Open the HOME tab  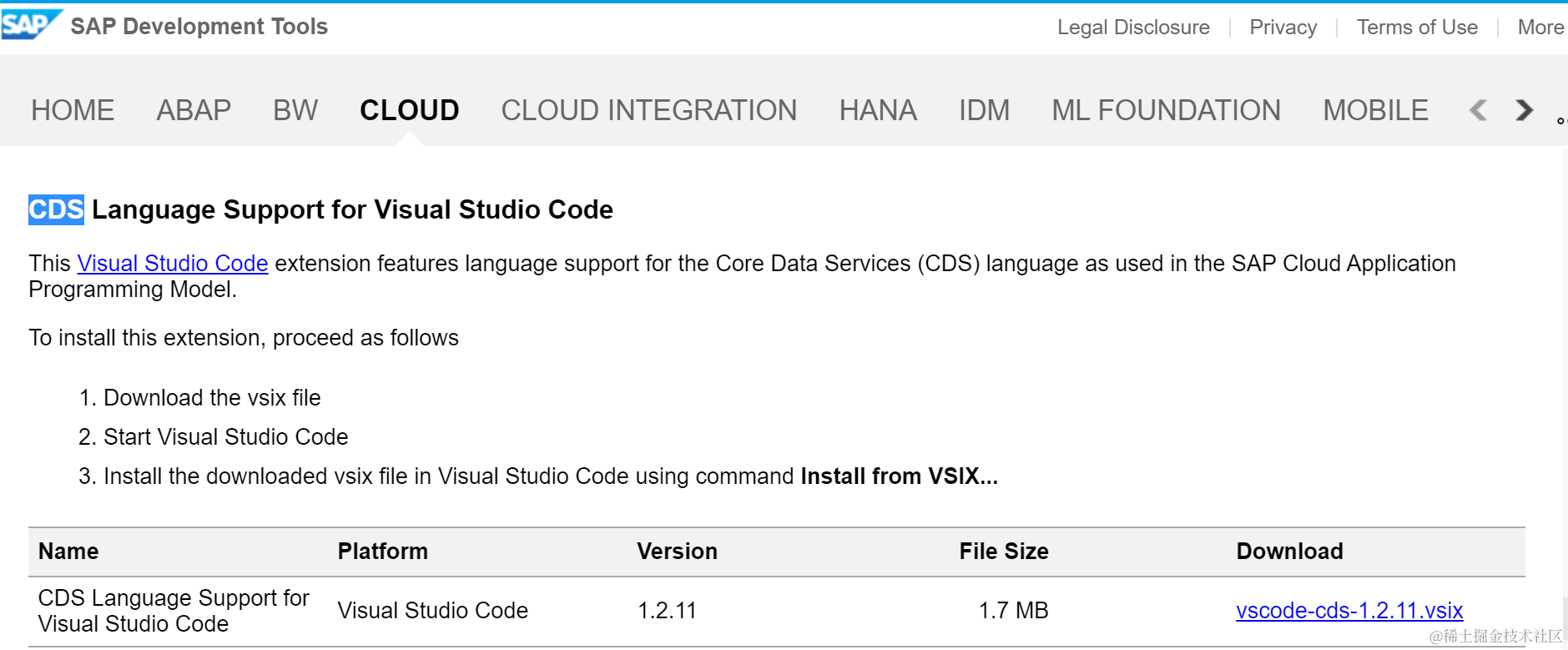coord(73,110)
